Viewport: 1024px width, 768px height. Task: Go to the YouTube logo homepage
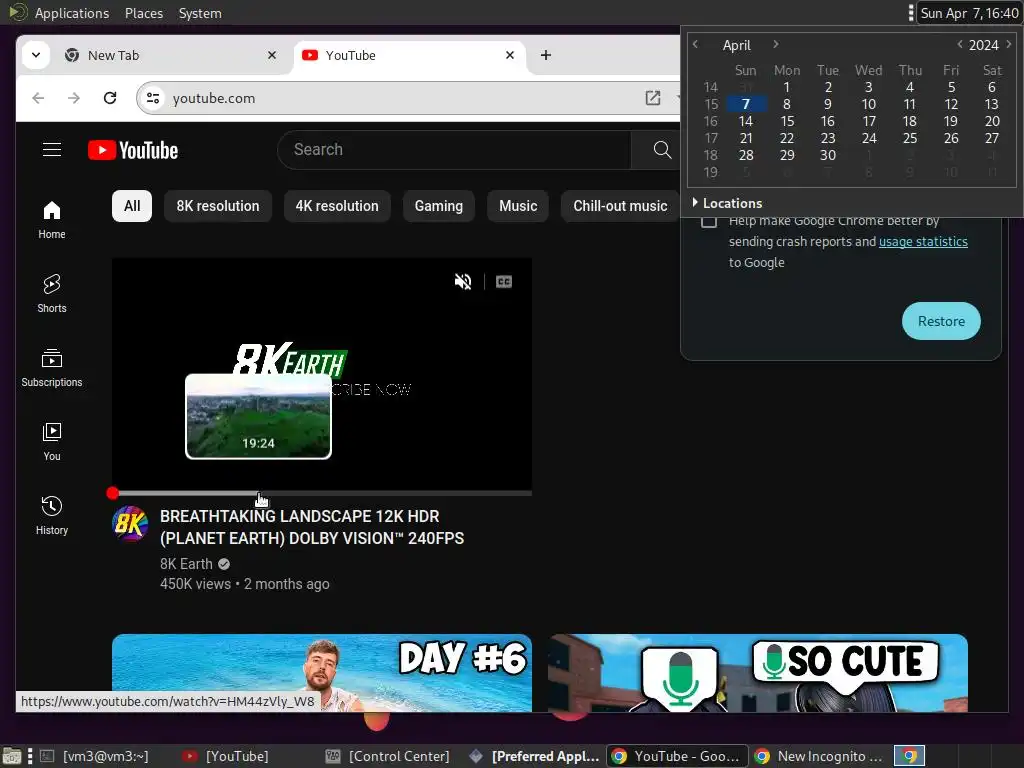coord(133,150)
